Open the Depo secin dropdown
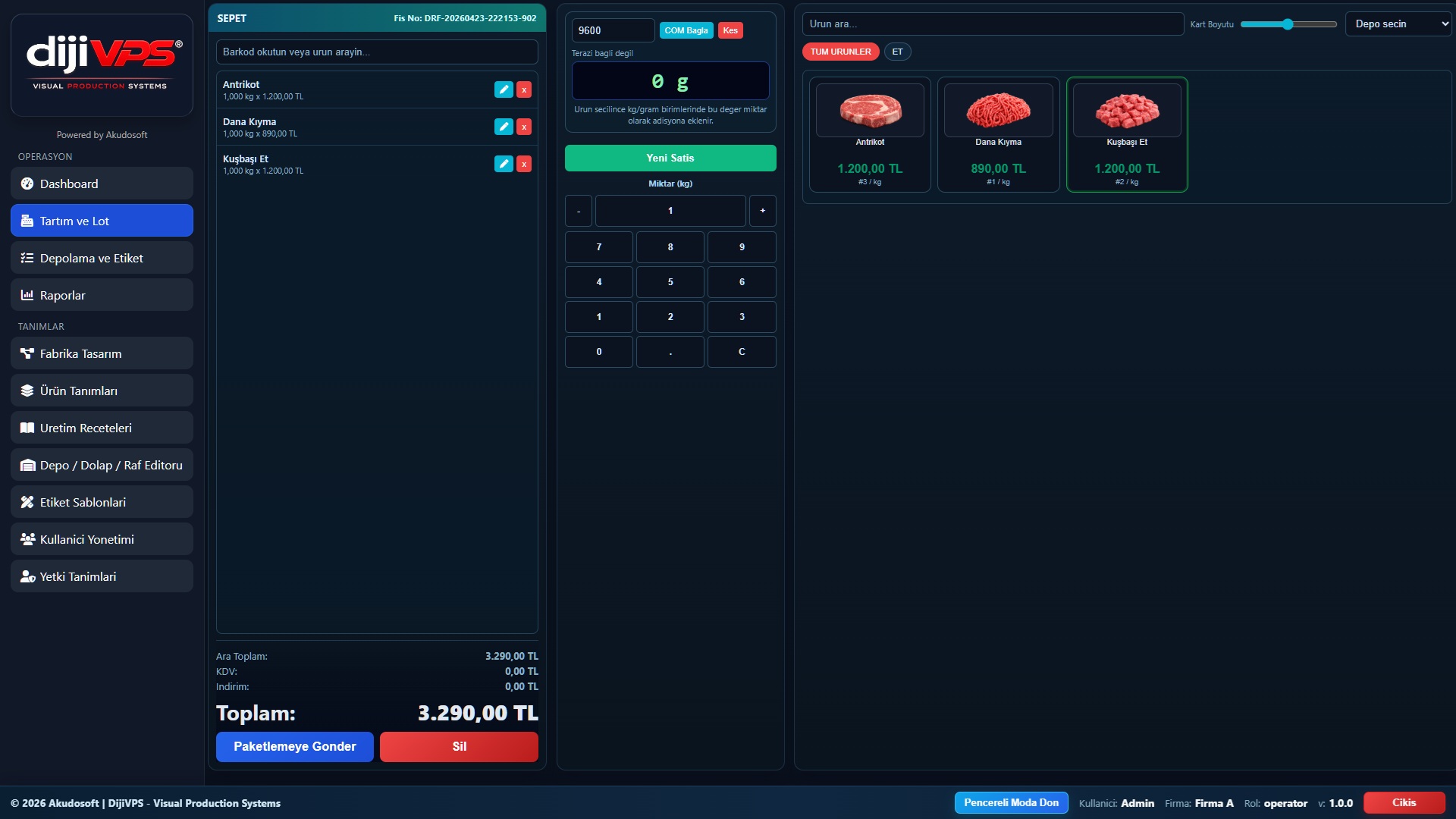The width and height of the screenshot is (1456, 819). click(1398, 24)
